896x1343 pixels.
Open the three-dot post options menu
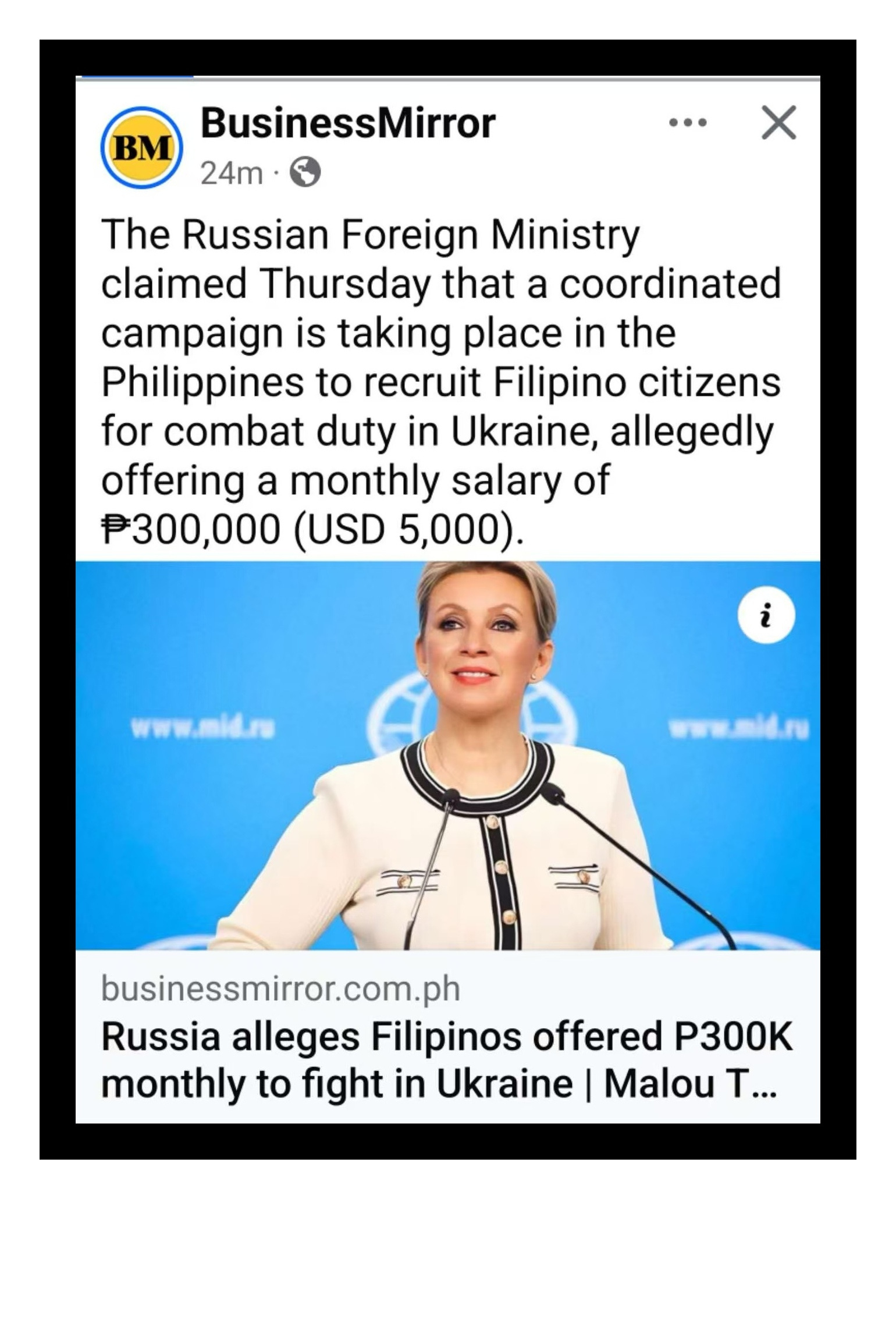pos(688,123)
